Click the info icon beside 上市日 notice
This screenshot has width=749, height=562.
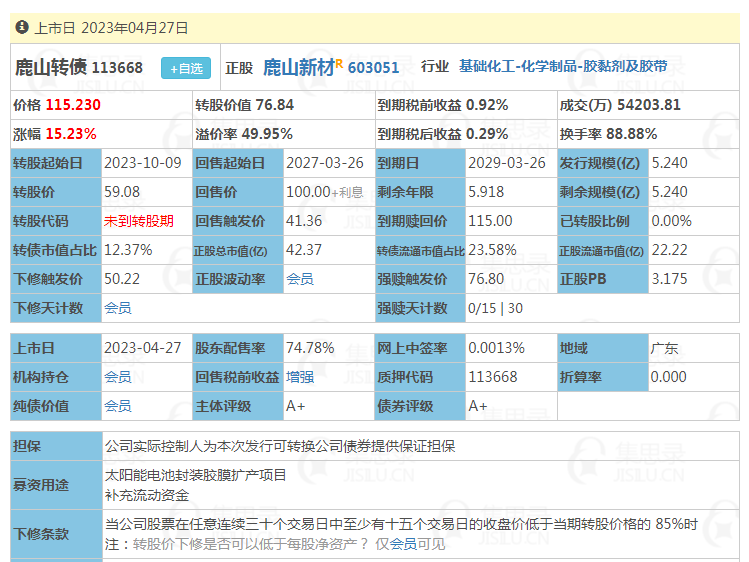pos(22,27)
